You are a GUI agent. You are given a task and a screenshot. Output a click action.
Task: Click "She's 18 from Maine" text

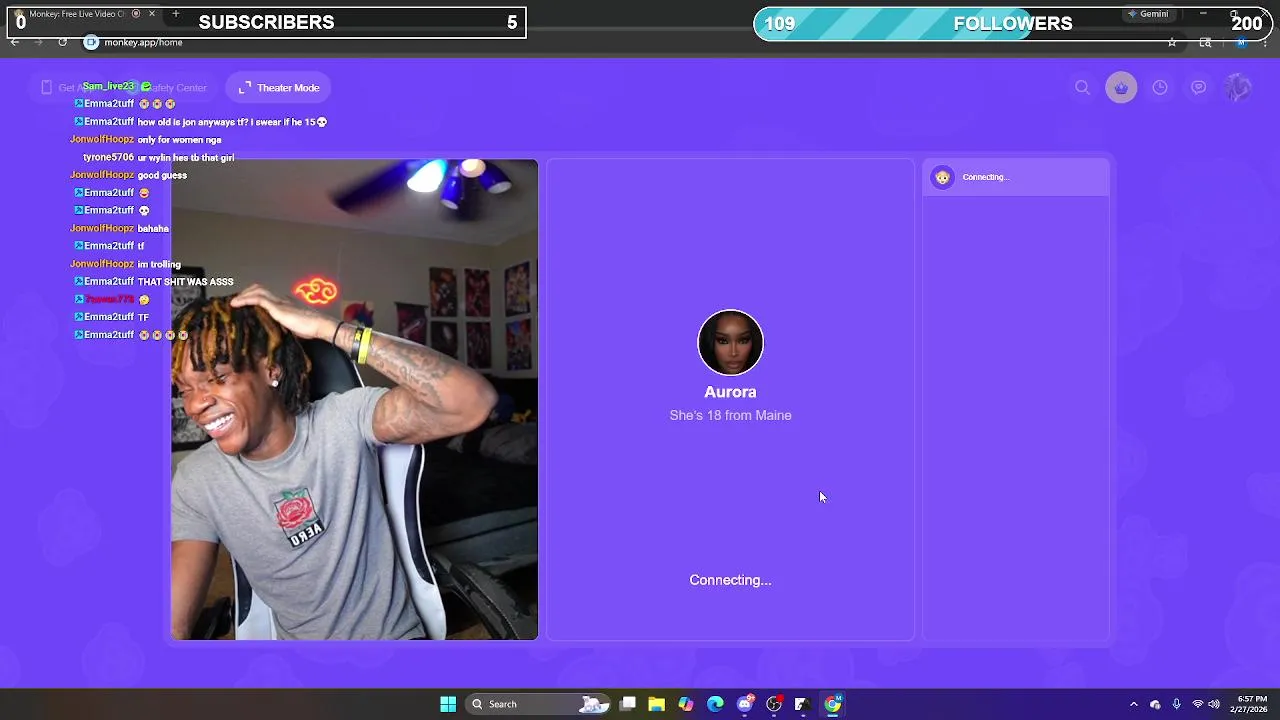click(730, 415)
